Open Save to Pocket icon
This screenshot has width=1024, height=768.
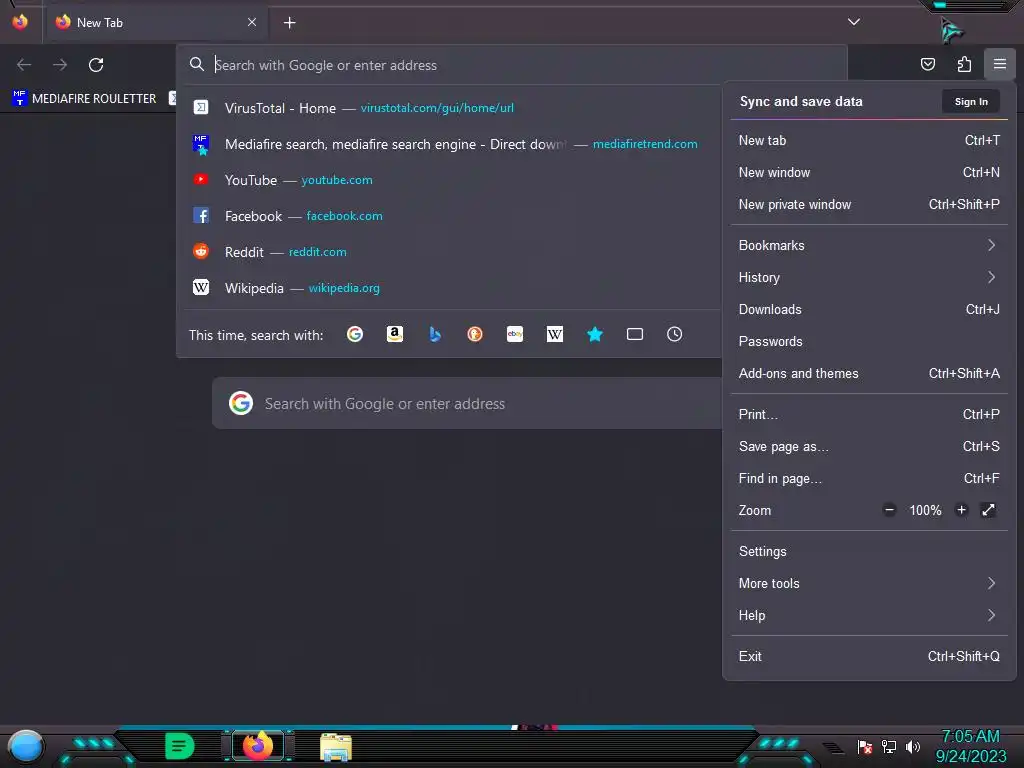(x=927, y=64)
